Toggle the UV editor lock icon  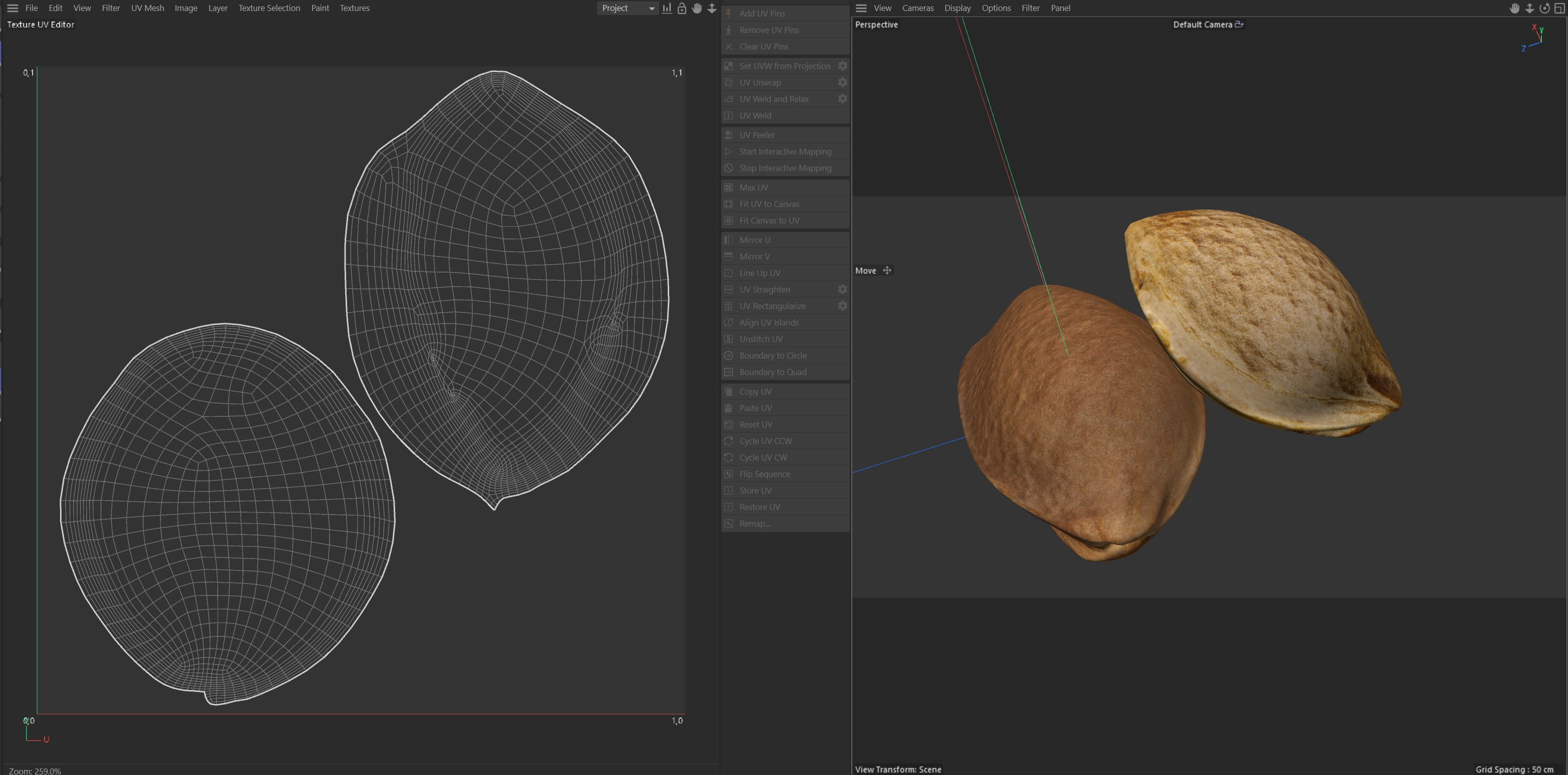coord(682,8)
